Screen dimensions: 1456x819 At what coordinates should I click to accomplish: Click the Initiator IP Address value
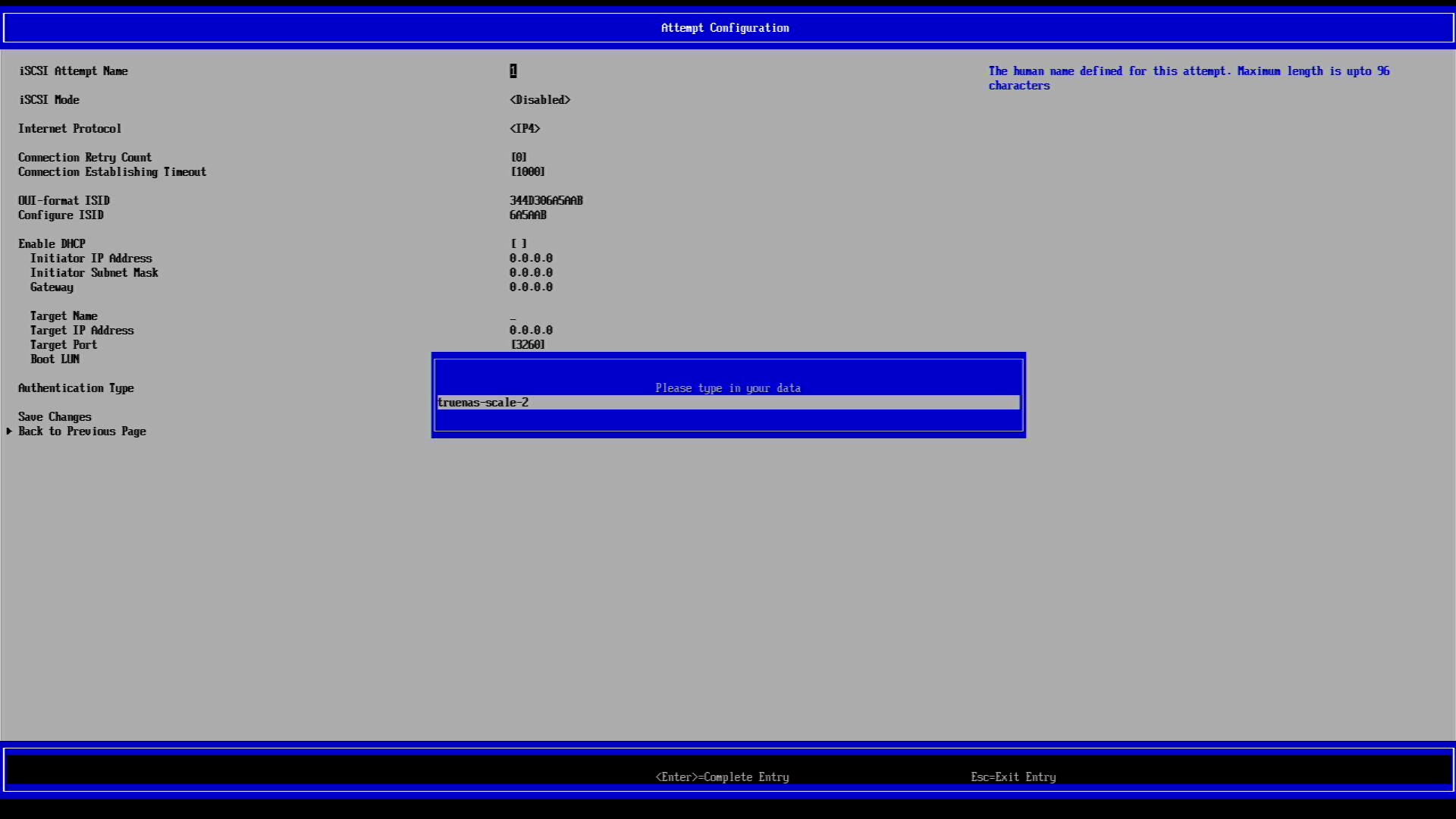pos(531,259)
